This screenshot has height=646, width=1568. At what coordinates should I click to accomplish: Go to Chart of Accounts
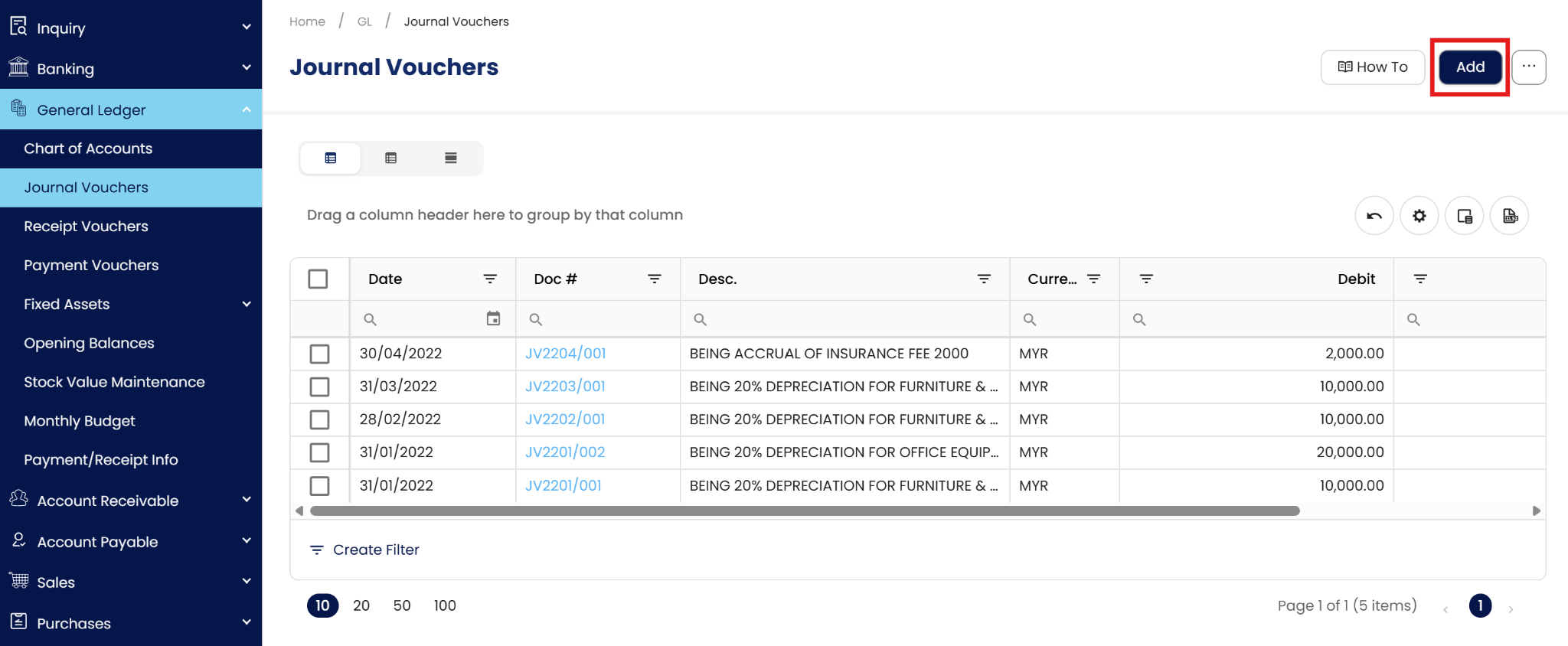(88, 148)
